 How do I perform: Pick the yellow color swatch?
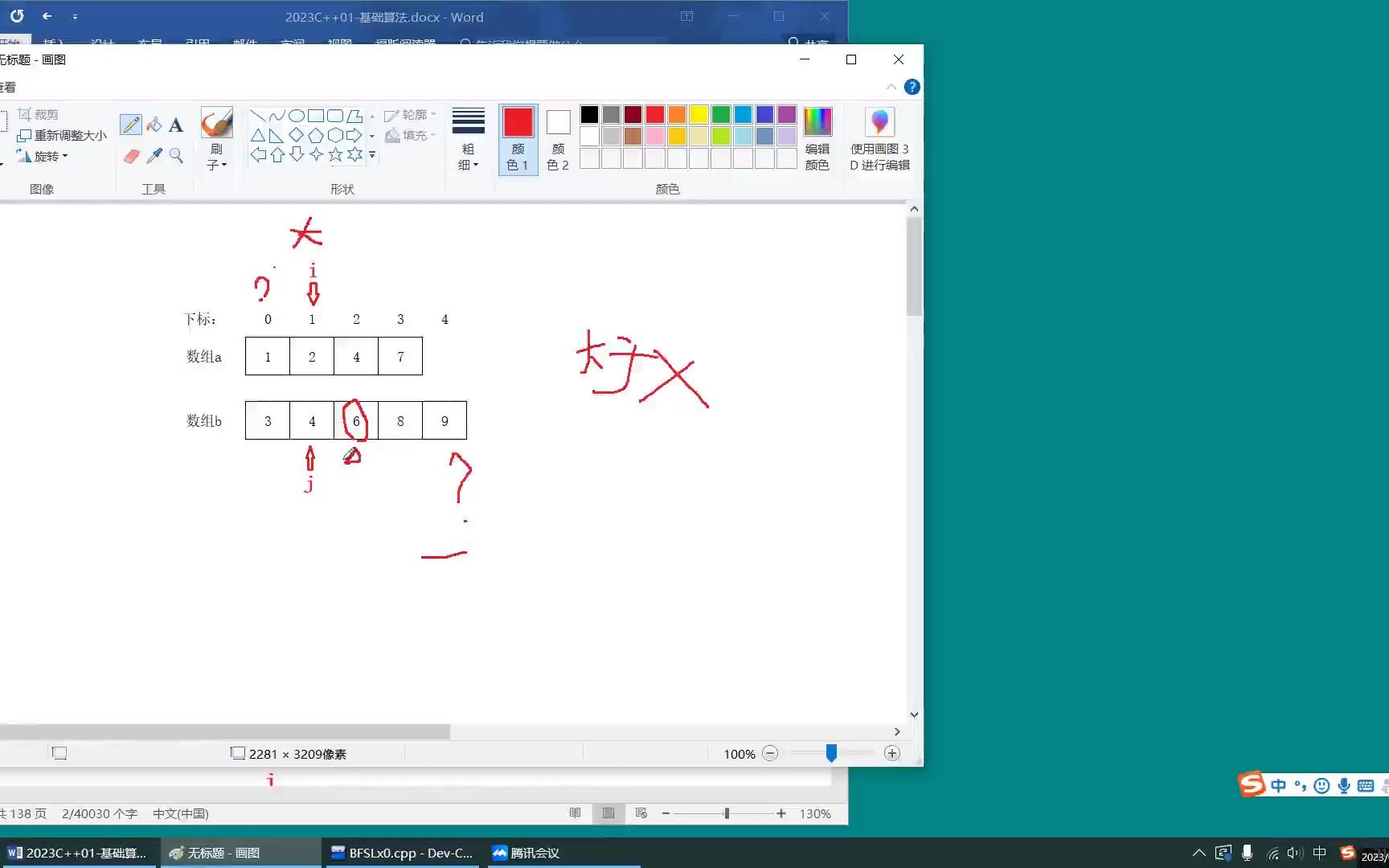pos(699,115)
